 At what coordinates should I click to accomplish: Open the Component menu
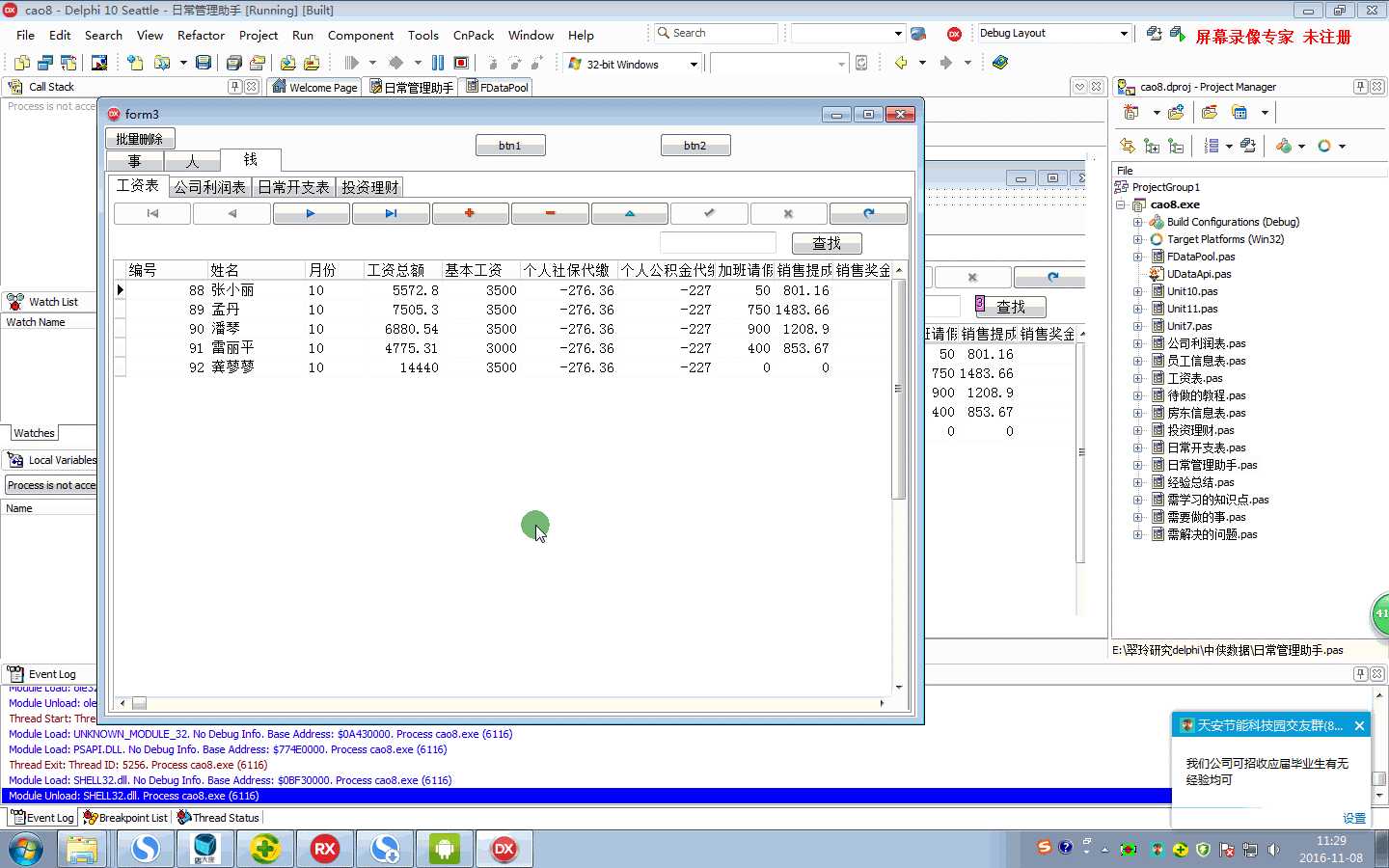point(361,35)
